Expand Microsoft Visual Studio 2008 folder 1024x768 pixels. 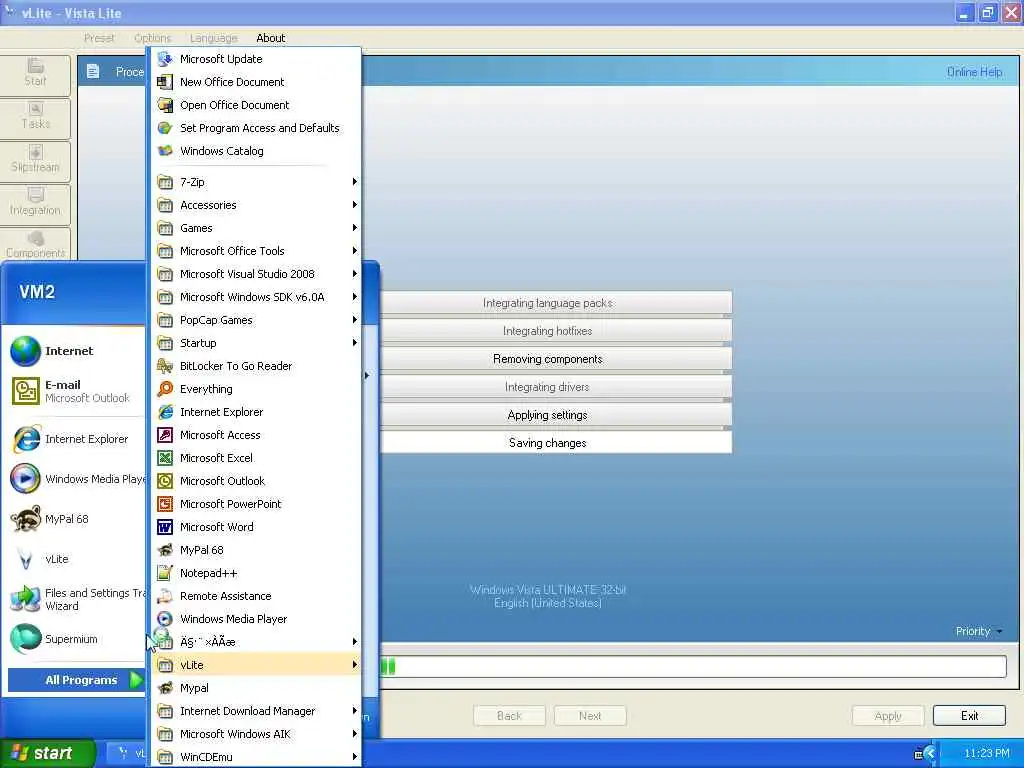click(255, 274)
